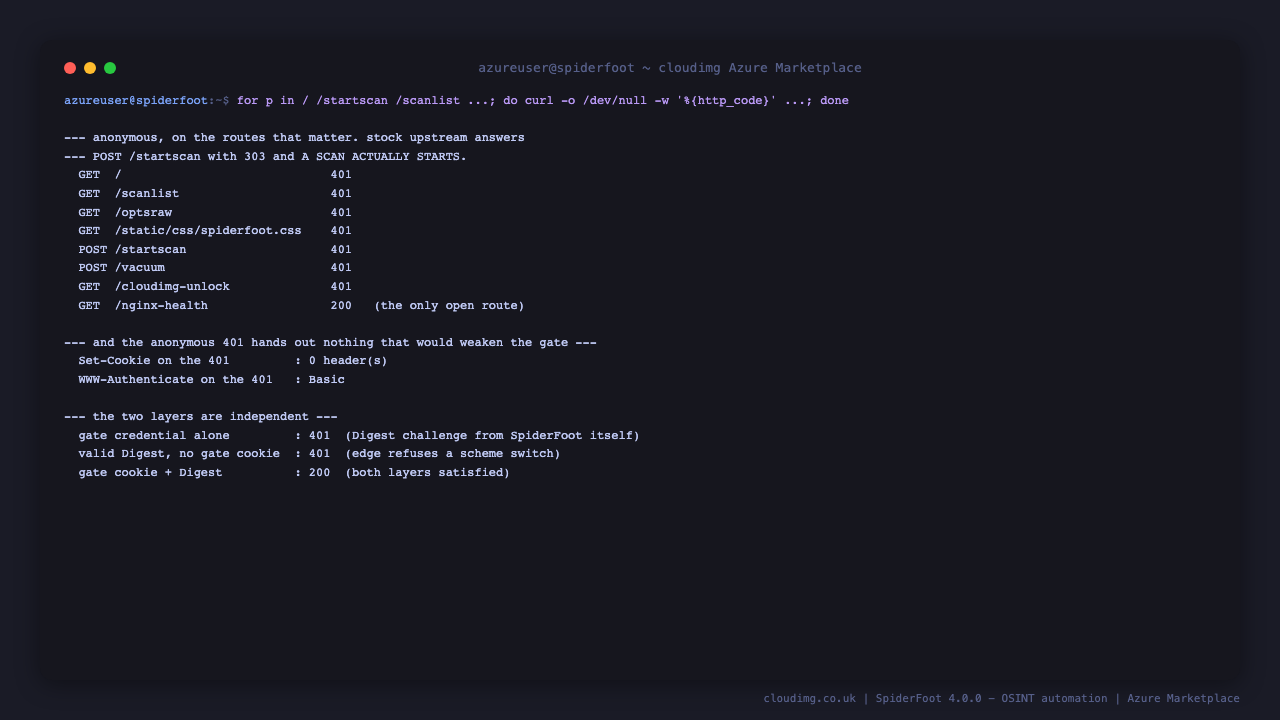Click the '(the only open route)' note

click(449, 306)
